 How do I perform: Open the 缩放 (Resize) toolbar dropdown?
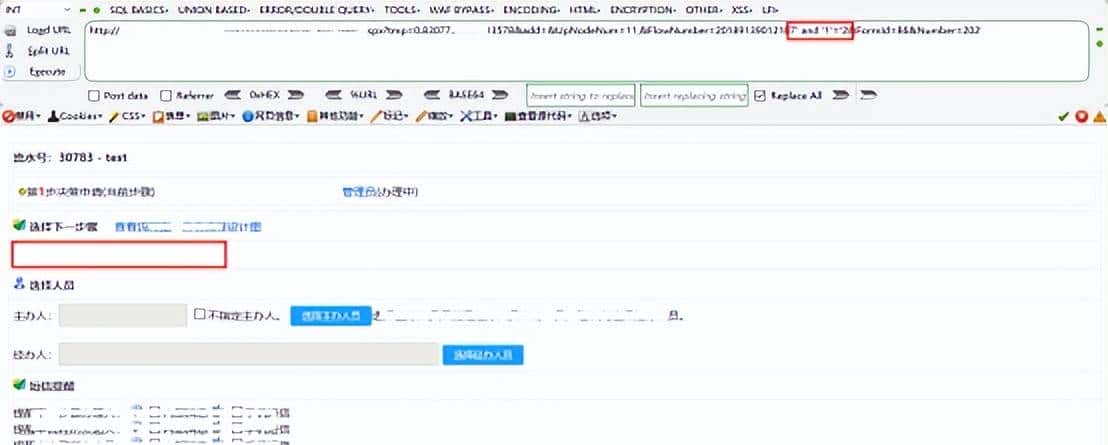point(436,116)
